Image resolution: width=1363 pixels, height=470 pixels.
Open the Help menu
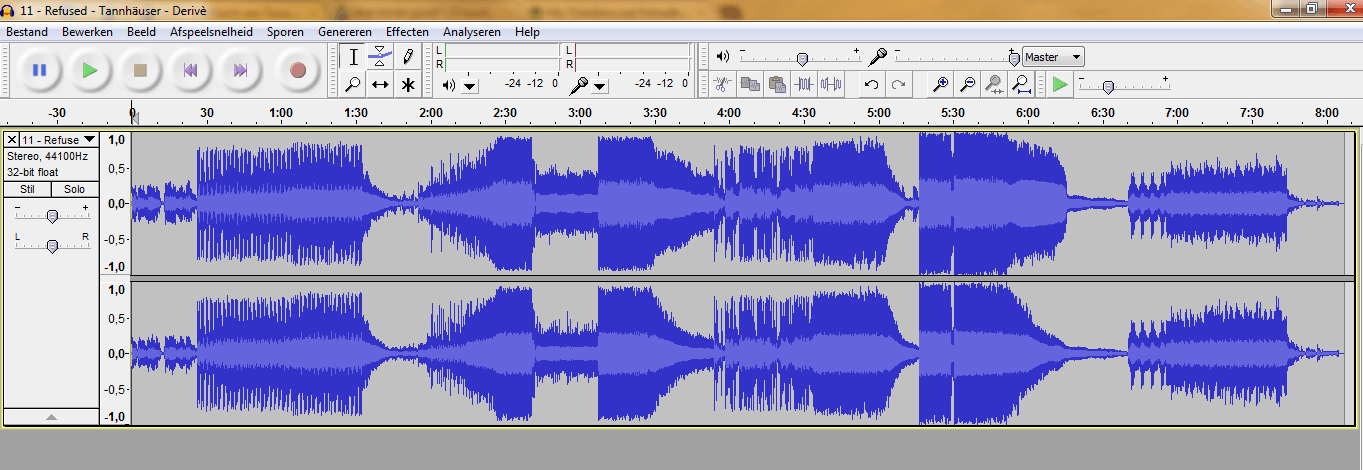click(x=527, y=32)
